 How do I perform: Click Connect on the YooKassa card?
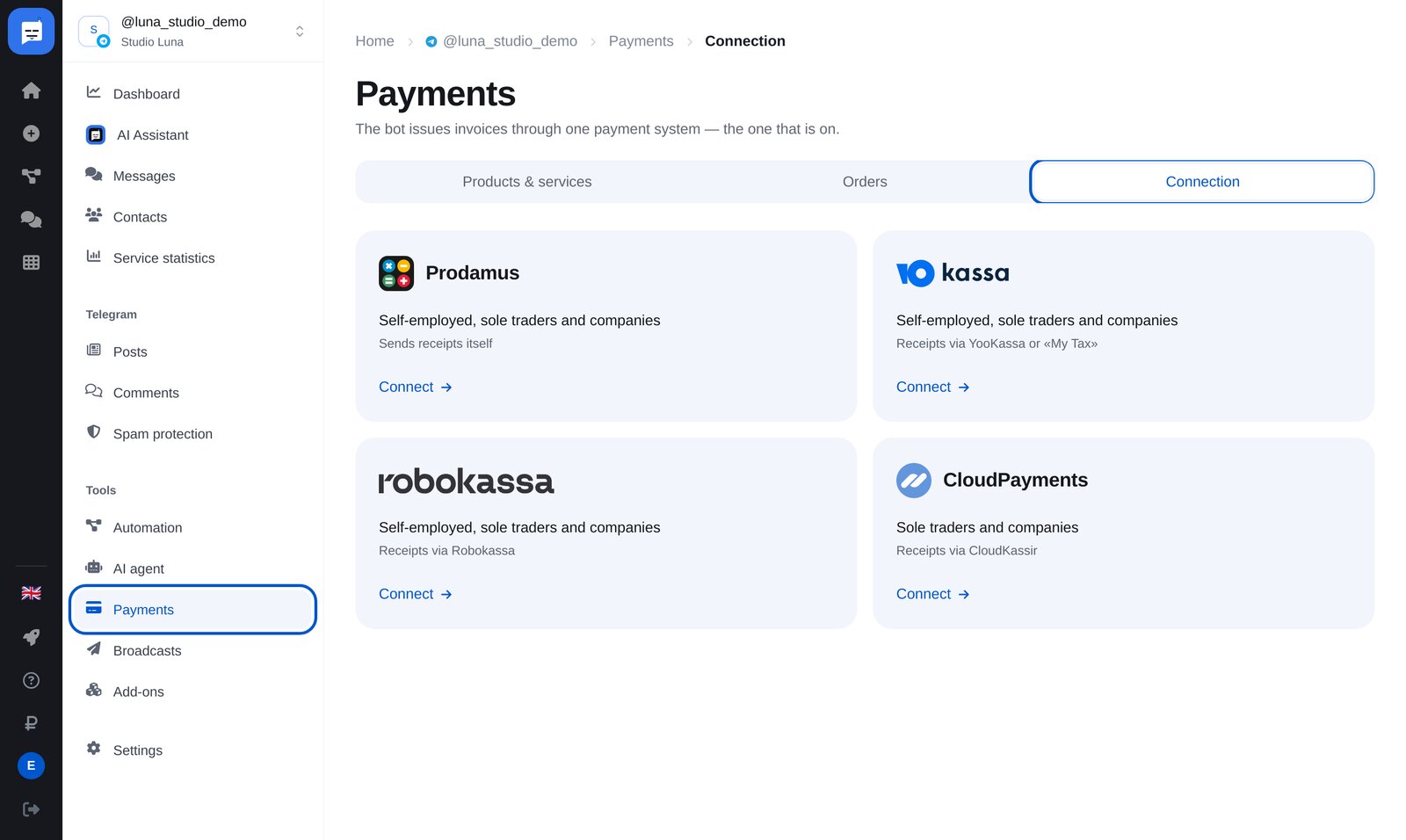933,387
